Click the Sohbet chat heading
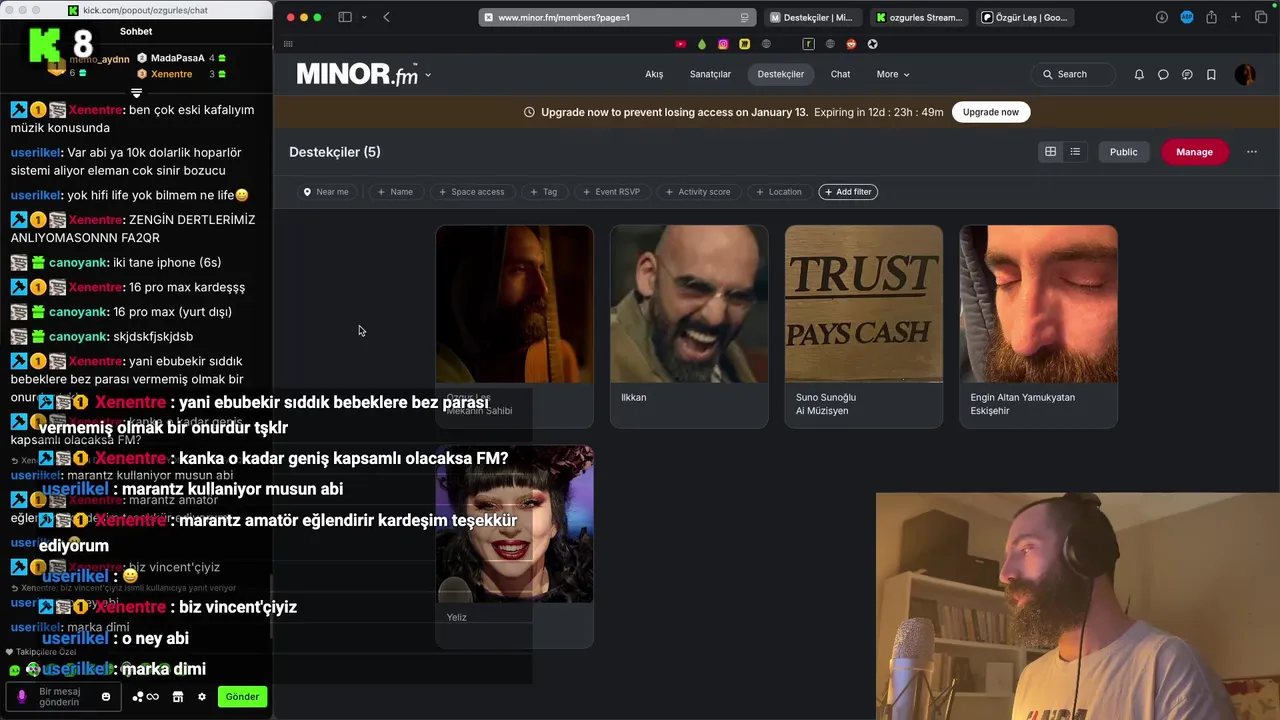Viewport: 1280px width, 720px height. point(136,31)
